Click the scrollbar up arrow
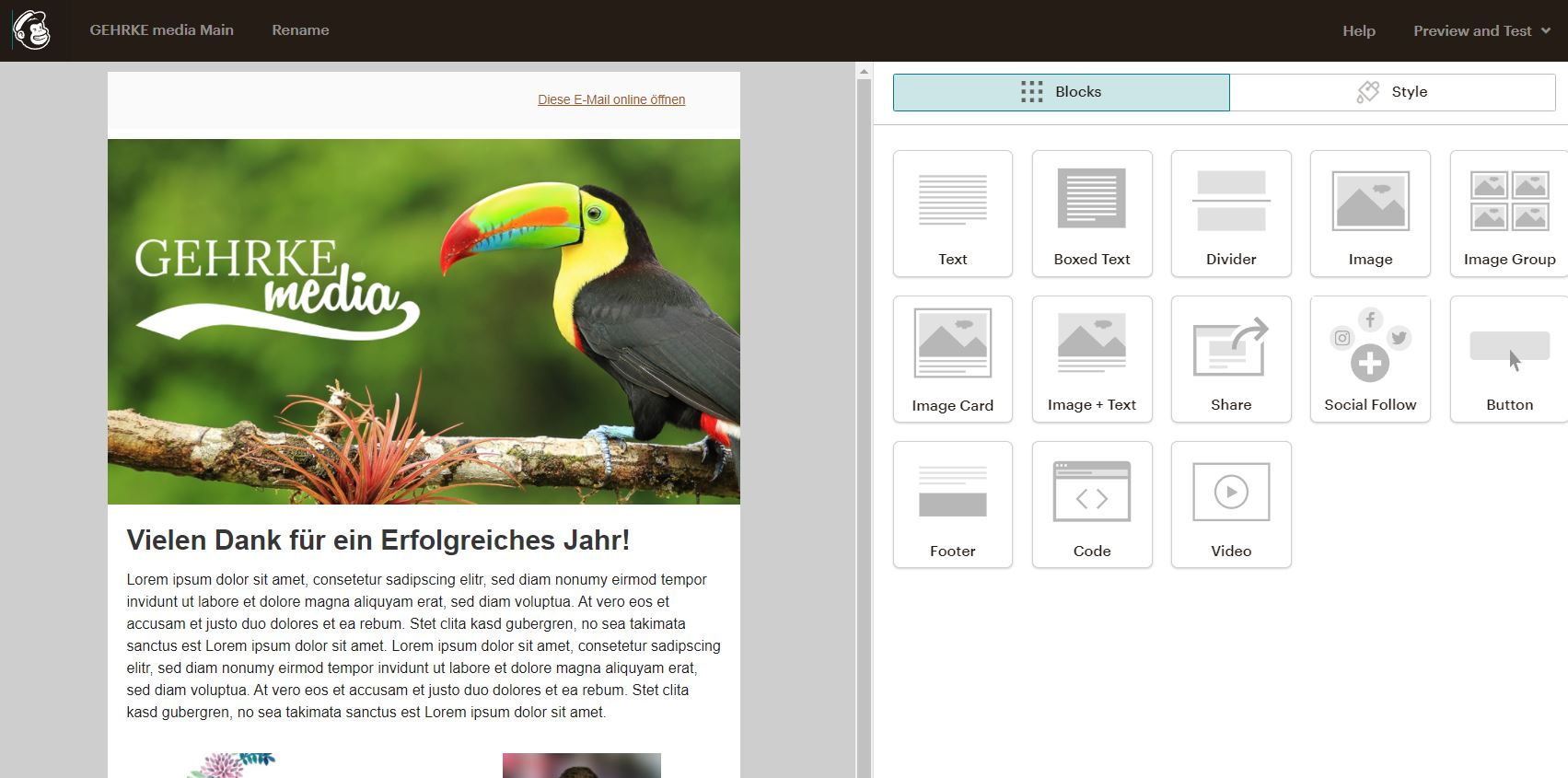This screenshot has height=778, width=1568. pyautogui.click(x=864, y=71)
